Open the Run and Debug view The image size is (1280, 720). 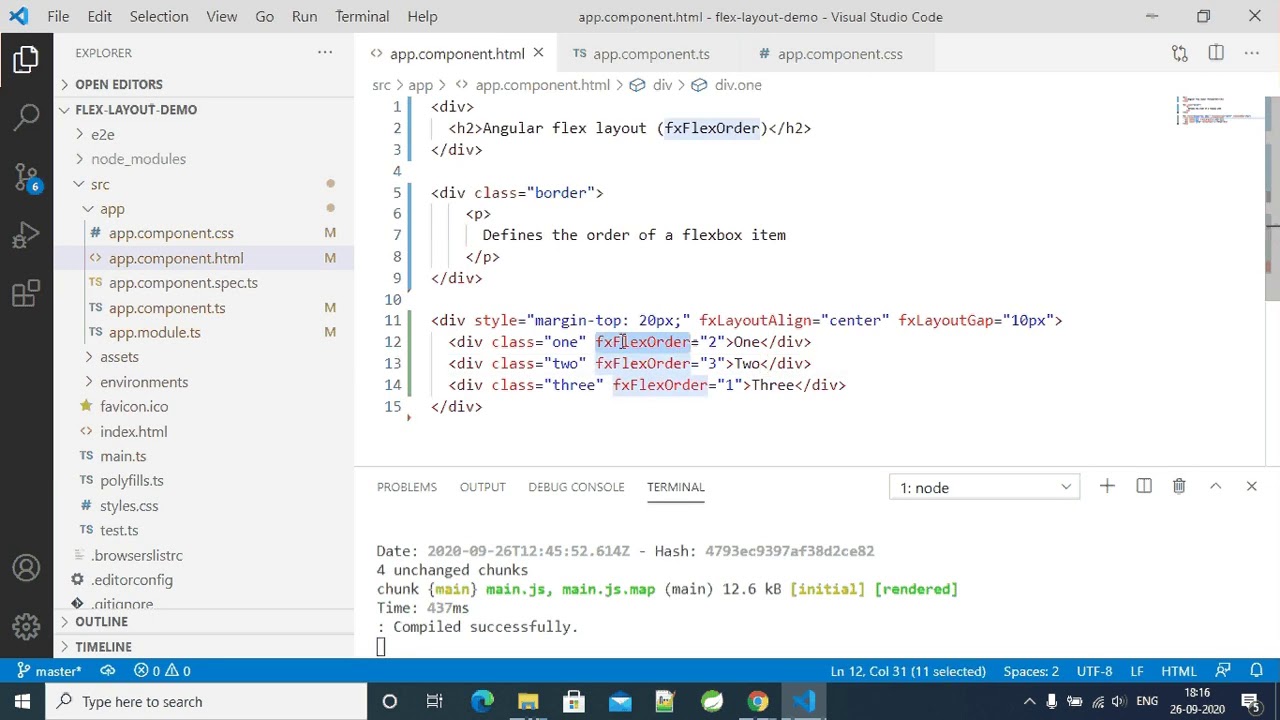(x=26, y=236)
